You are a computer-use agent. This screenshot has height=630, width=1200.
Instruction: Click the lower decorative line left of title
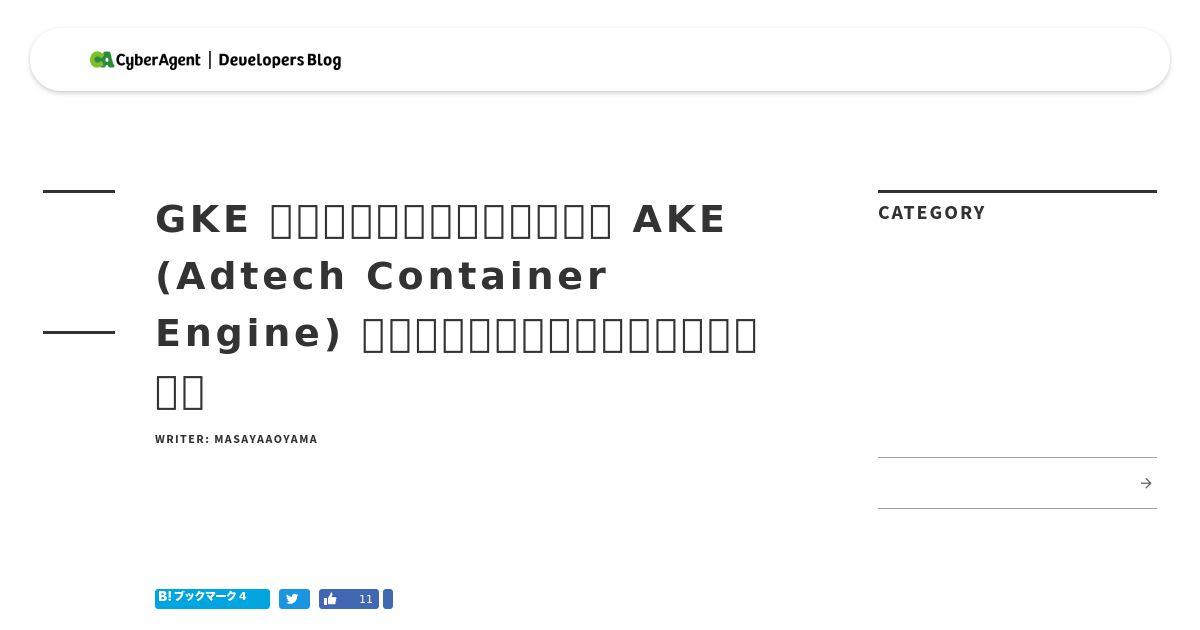pos(79,332)
